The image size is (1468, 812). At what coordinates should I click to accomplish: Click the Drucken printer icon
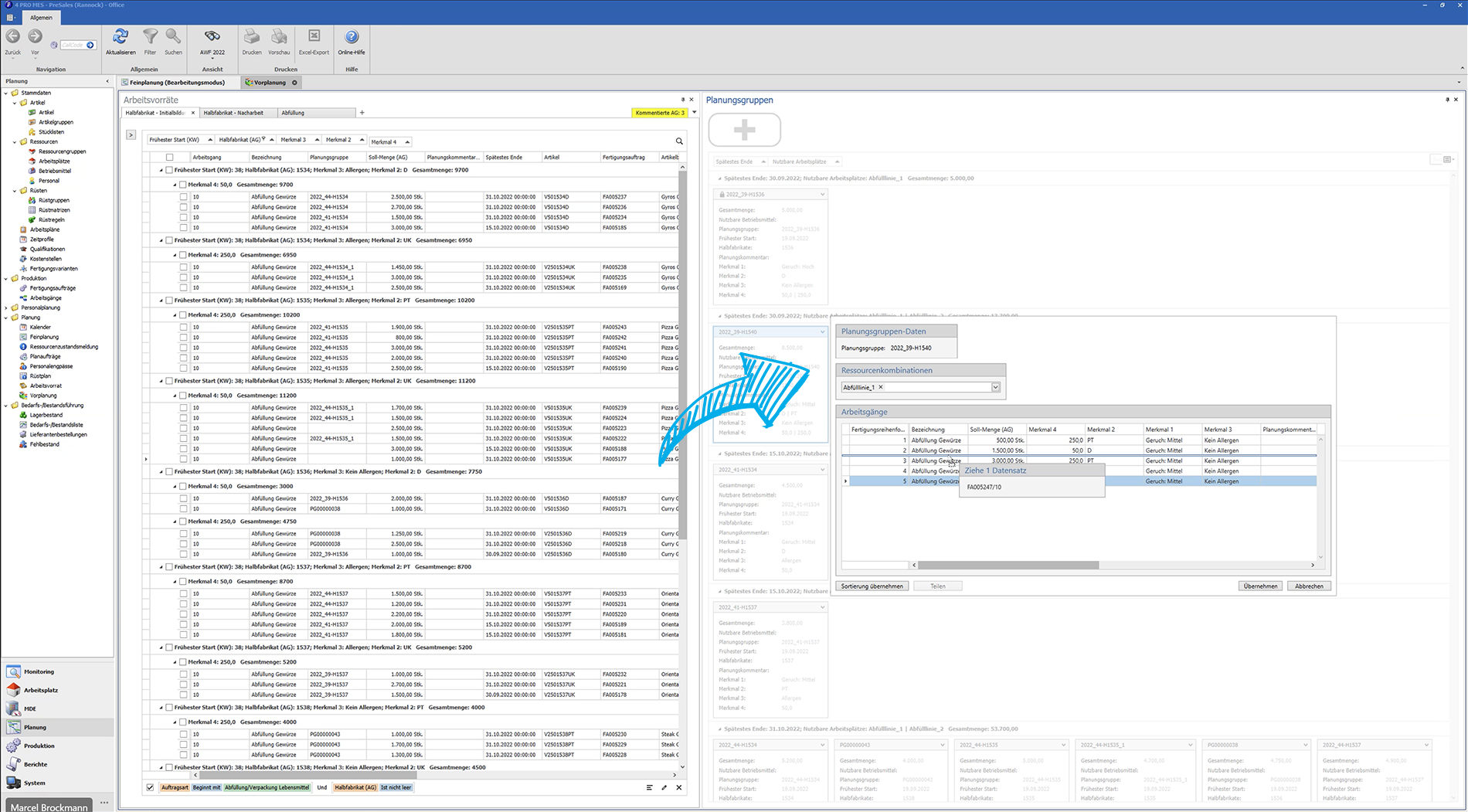point(252,37)
